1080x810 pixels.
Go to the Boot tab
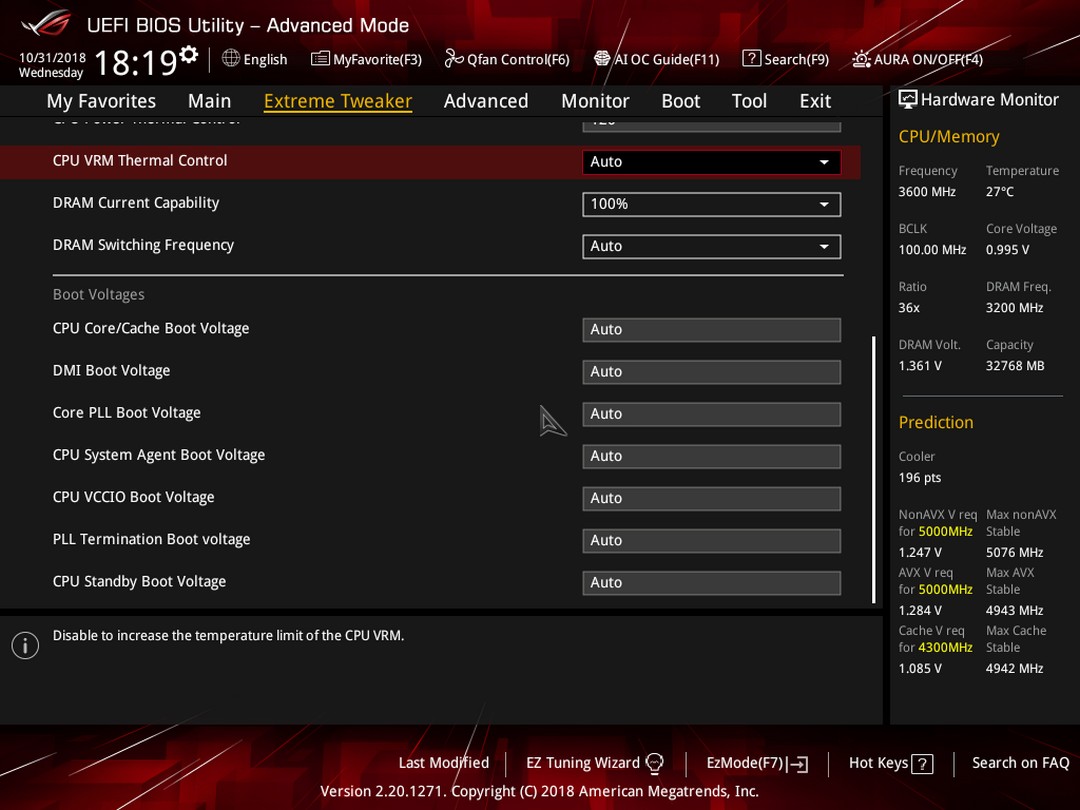681,101
